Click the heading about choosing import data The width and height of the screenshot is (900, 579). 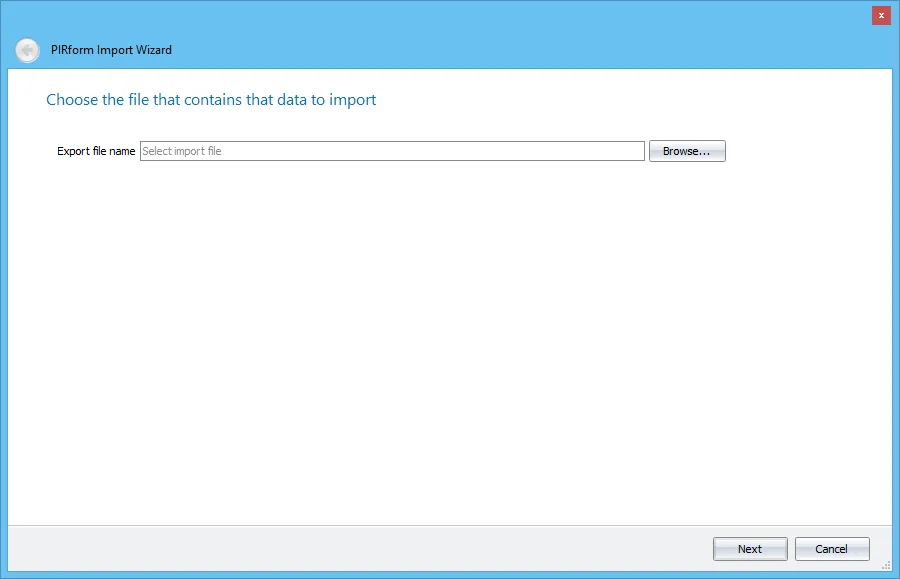tap(210, 99)
